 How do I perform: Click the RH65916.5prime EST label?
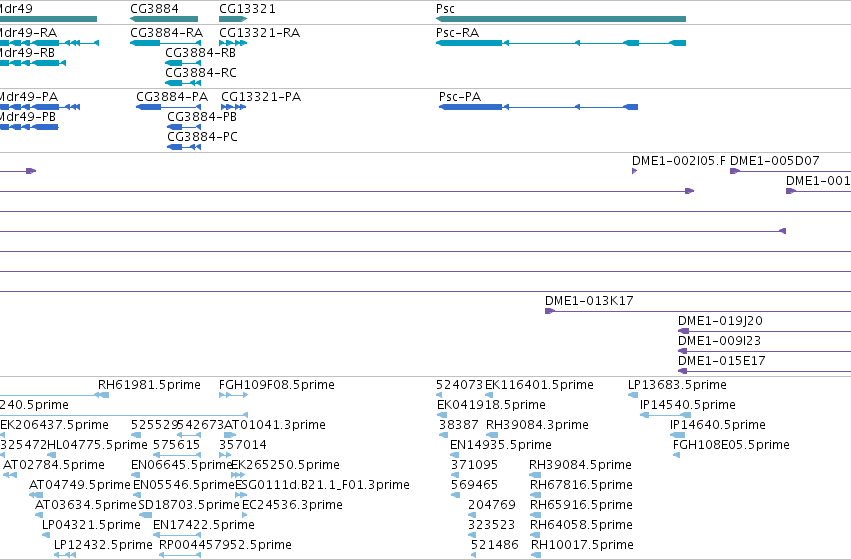pyautogui.click(x=581, y=505)
